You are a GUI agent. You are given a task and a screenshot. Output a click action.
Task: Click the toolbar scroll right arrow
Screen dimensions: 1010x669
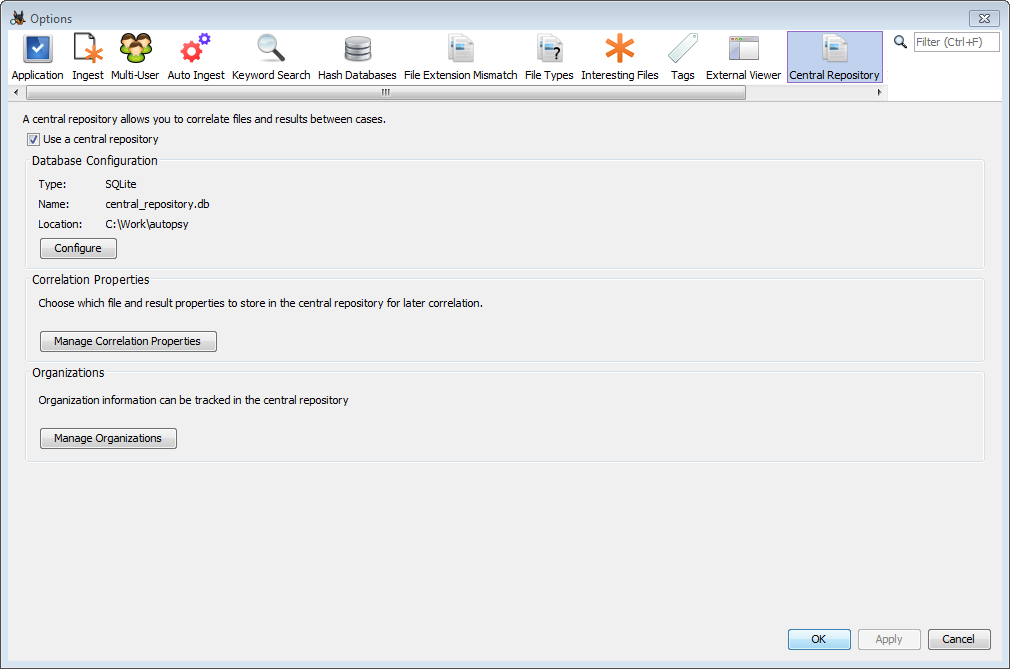click(x=879, y=93)
